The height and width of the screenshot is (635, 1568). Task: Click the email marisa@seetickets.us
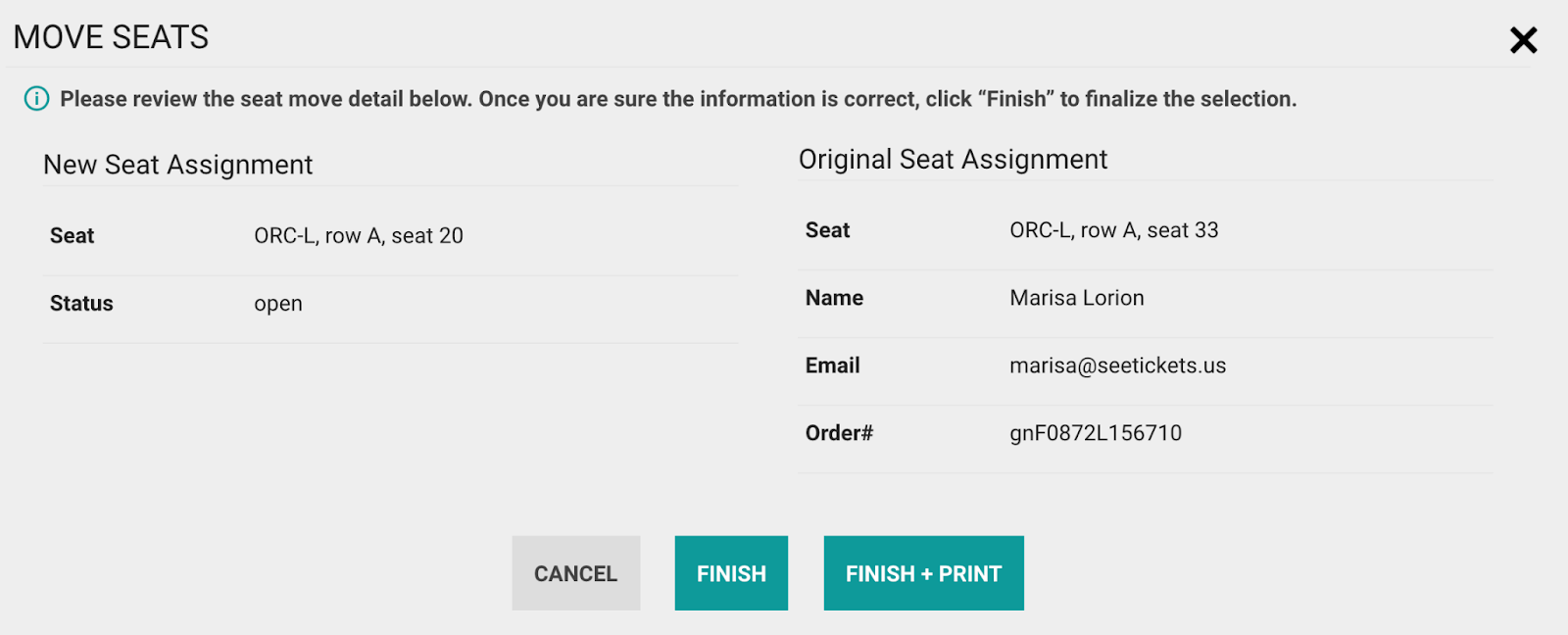[1118, 366]
